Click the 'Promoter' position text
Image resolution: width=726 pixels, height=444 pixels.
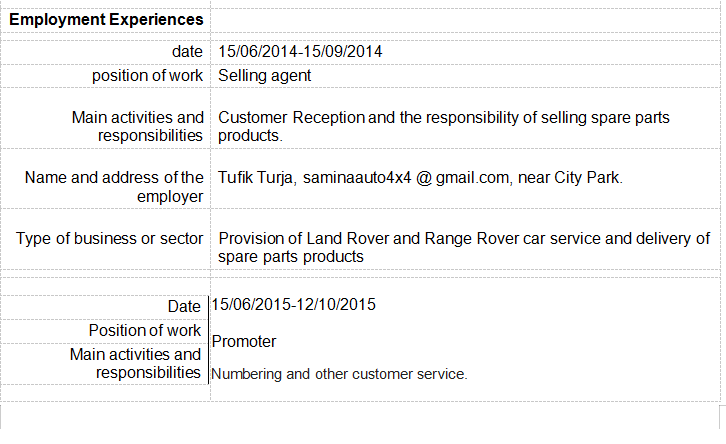point(244,341)
